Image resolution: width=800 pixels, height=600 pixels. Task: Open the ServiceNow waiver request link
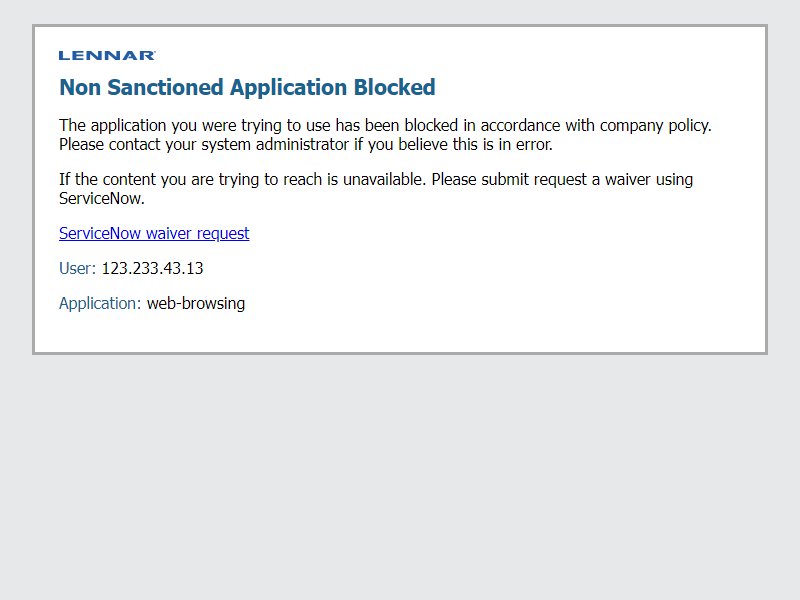(154, 233)
